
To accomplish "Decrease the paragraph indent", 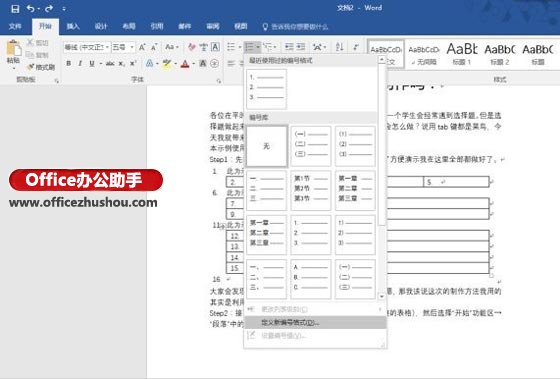I will tap(289, 47).
